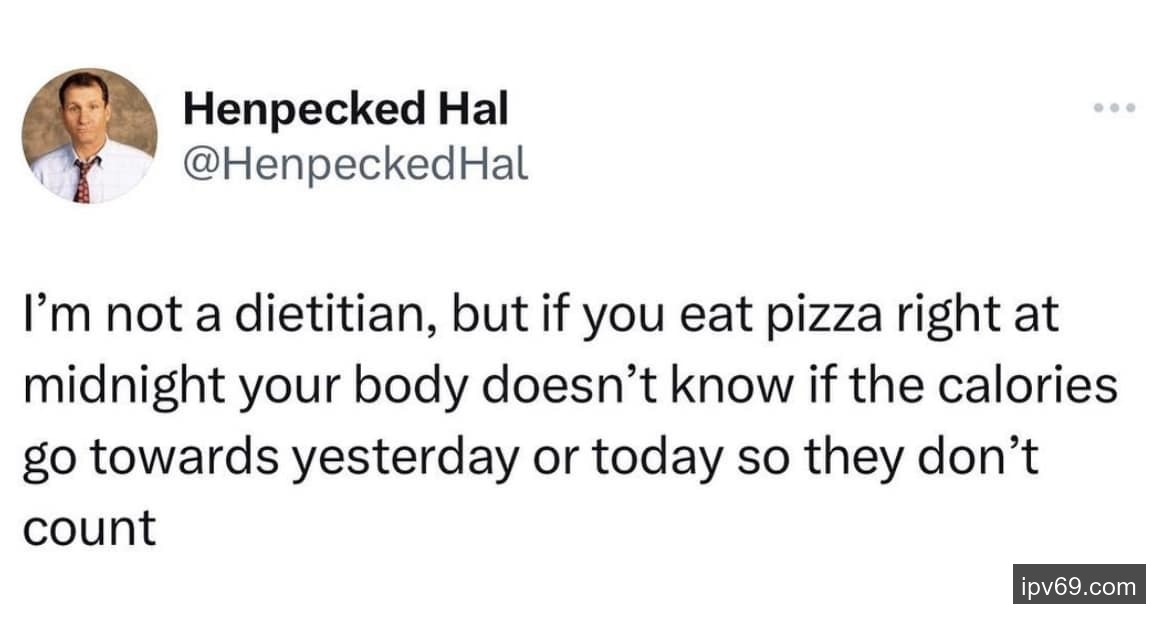
Task: Open the Henpecked Hal display name
Action: click(345, 110)
